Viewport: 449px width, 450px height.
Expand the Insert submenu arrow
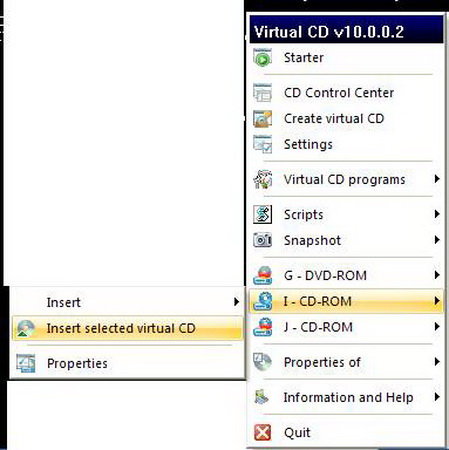point(236,302)
